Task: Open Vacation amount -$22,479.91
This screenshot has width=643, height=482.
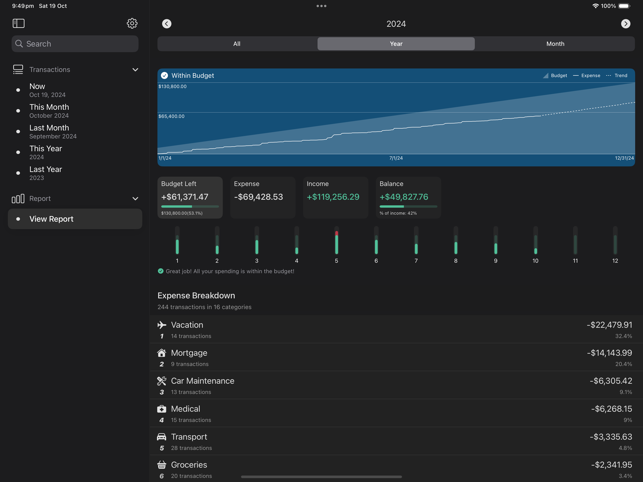Action: pos(609,325)
